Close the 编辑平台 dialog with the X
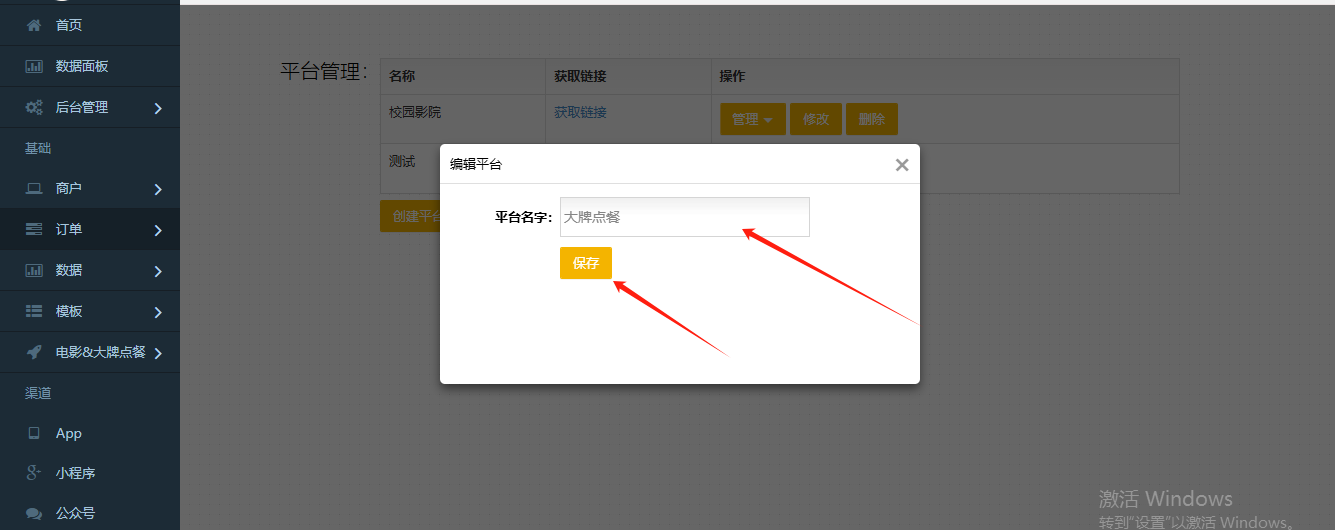Viewport: 1335px width, 530px height. tap(902, 165)
